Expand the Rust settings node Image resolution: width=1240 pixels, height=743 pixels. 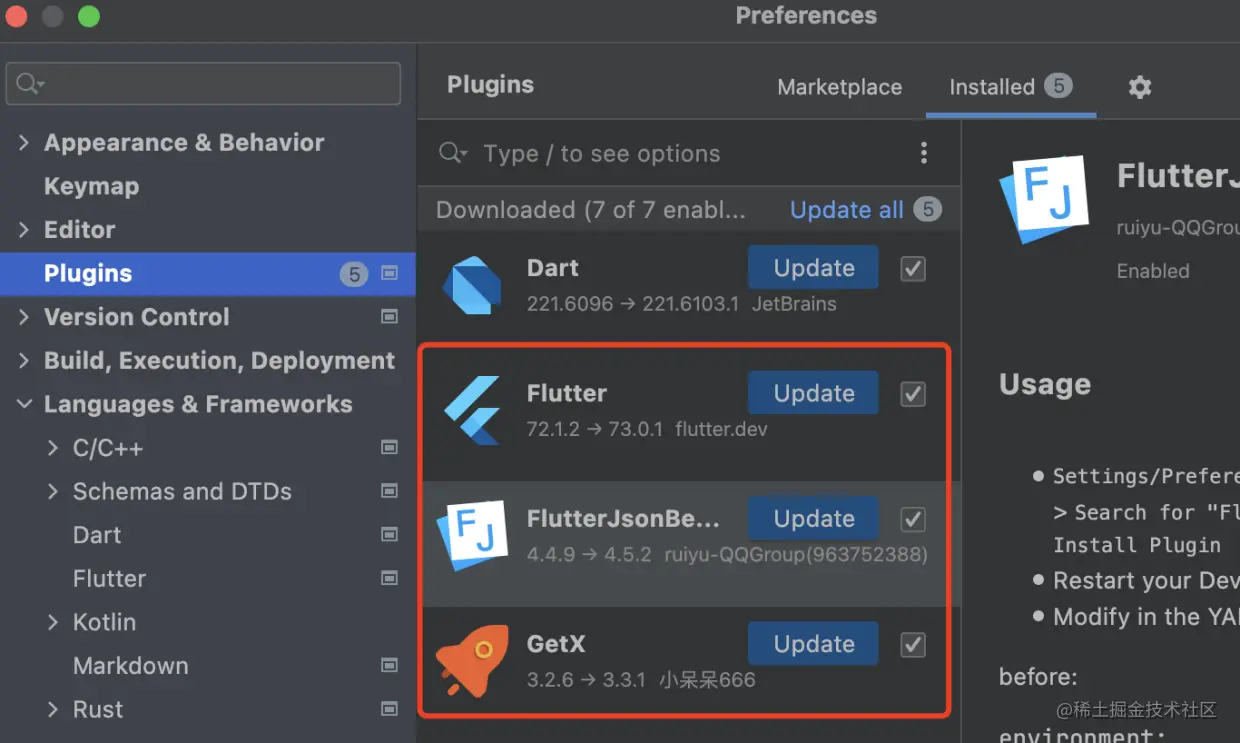tap(53, 709)
